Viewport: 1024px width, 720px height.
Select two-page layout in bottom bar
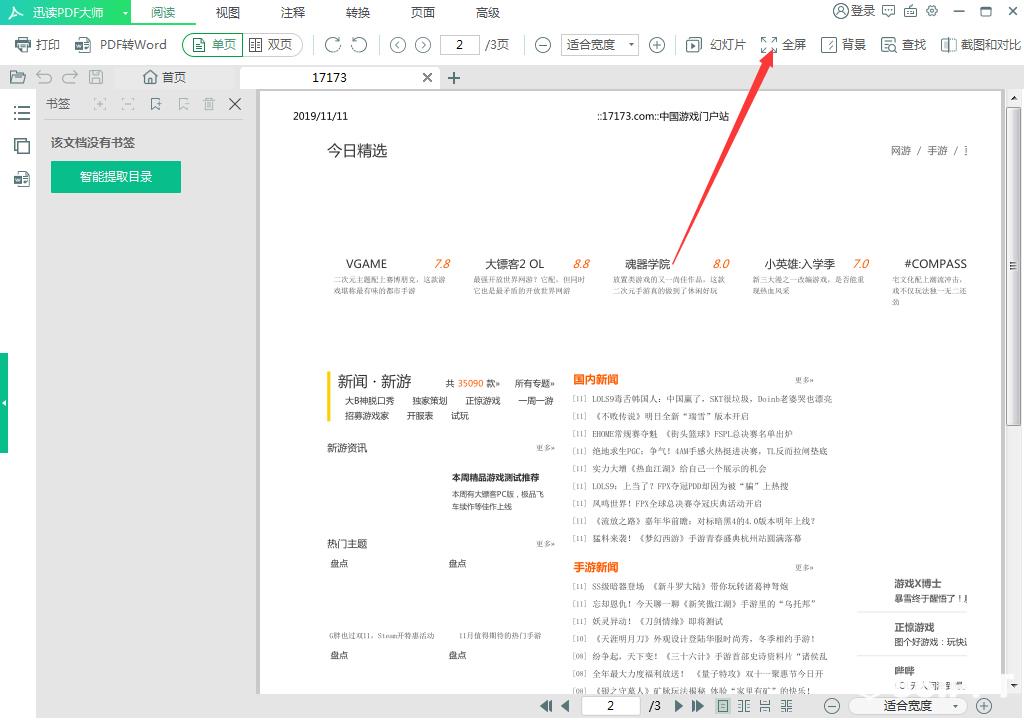(x=744, y=706)
